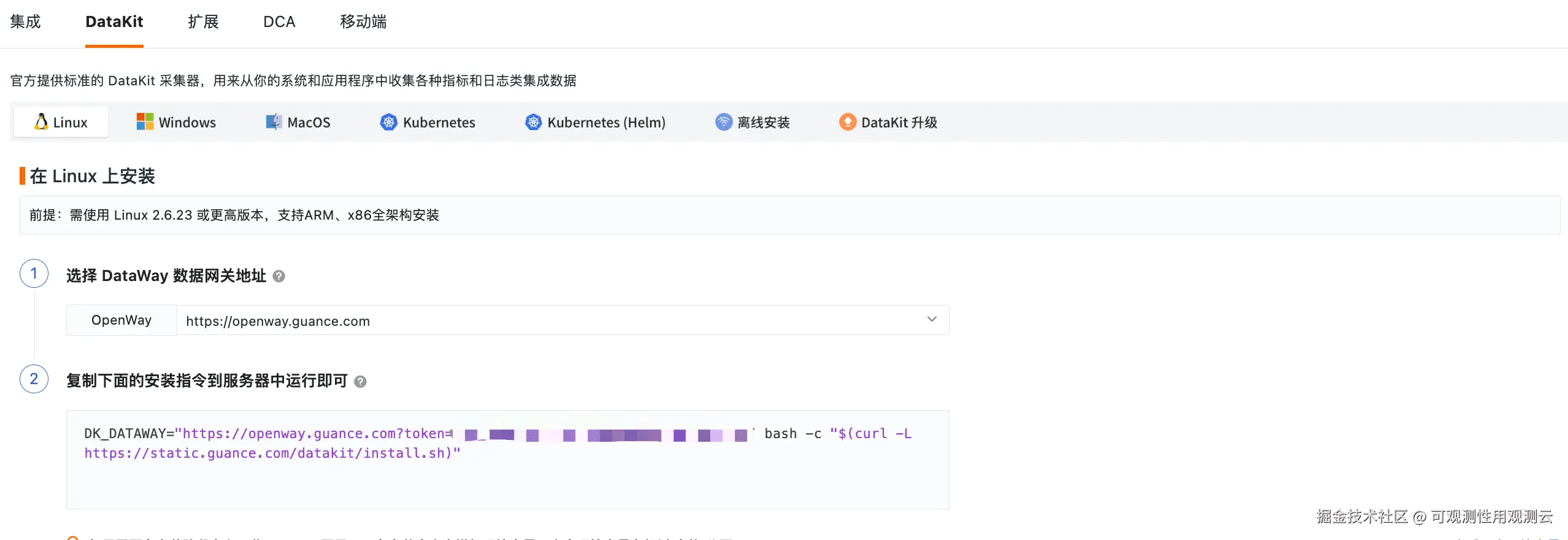Click the Kubernetes wheel icon
The image size is (1568, 540).
coord(388,122)
